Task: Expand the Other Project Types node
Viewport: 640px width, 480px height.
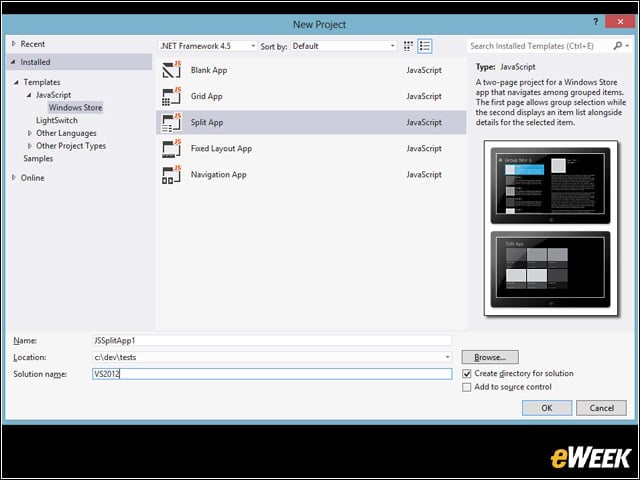Action: 30,146
